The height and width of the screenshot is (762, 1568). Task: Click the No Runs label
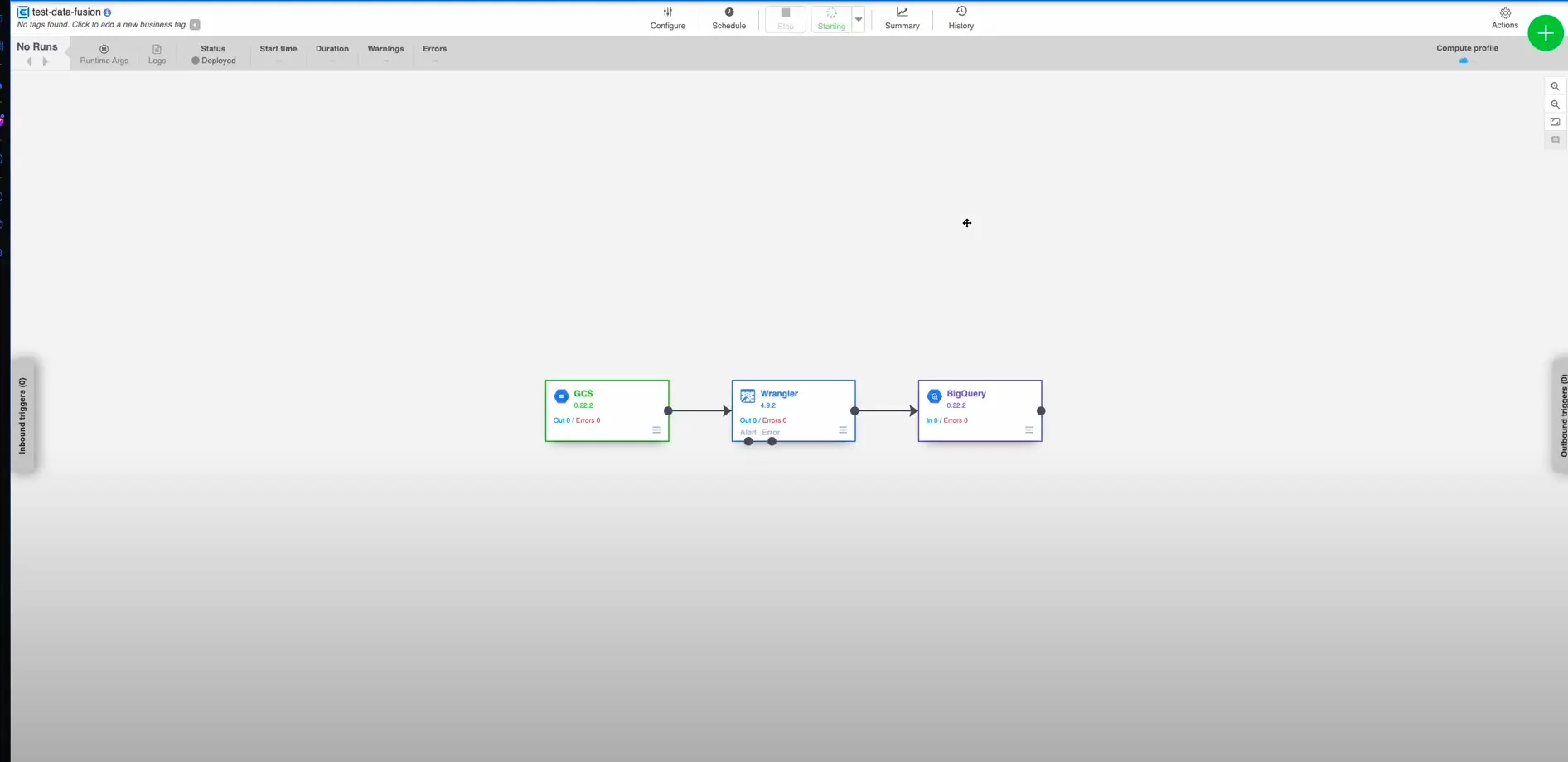coord(37,46)
